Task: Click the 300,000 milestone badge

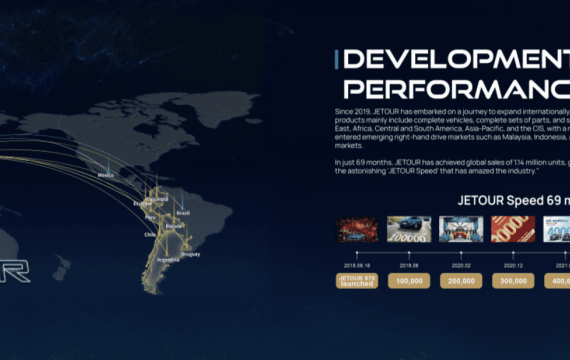Action: pos(513,281)
